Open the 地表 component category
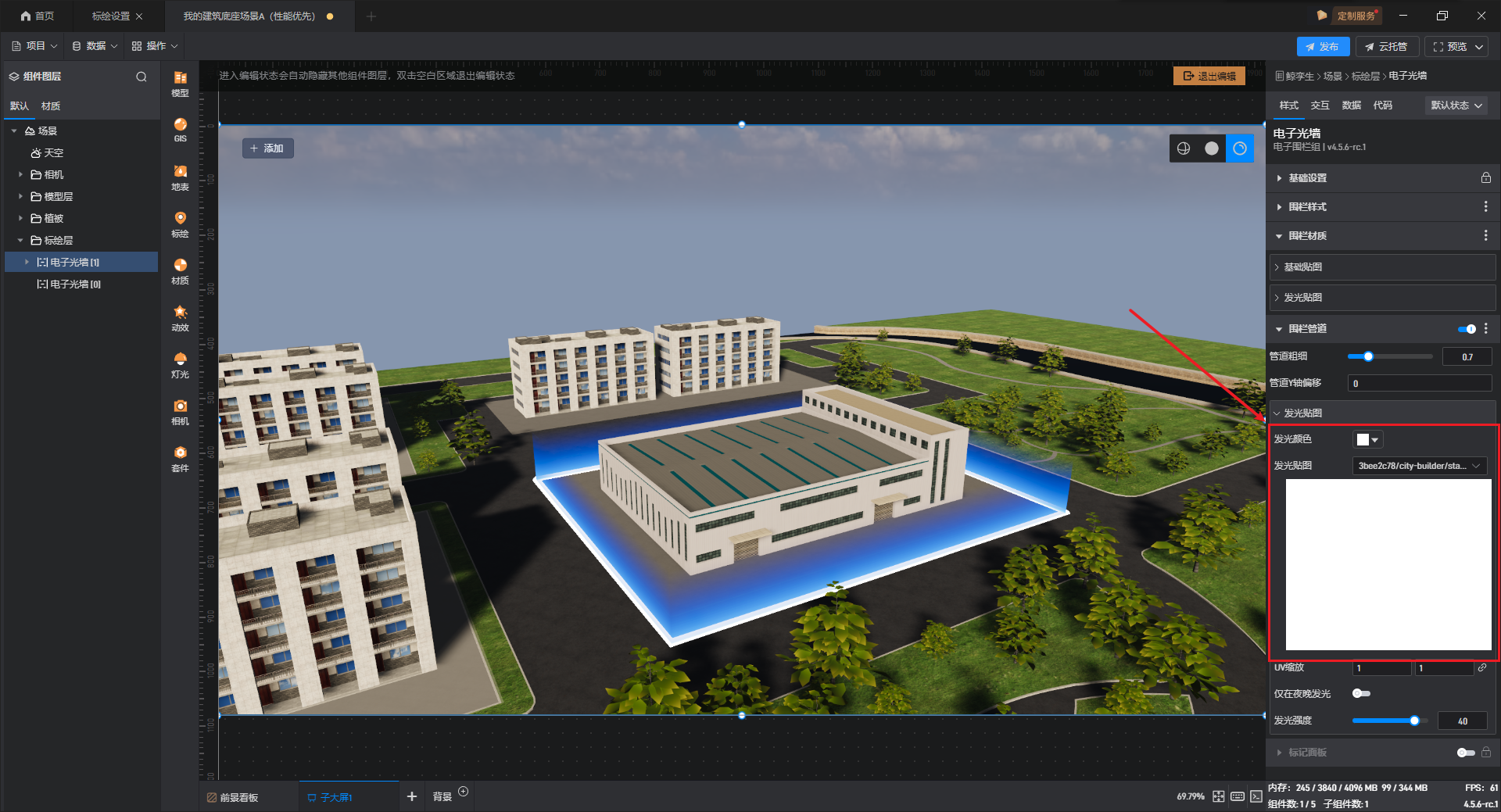Screen dimensions: 1501x812 coord(180,177)
